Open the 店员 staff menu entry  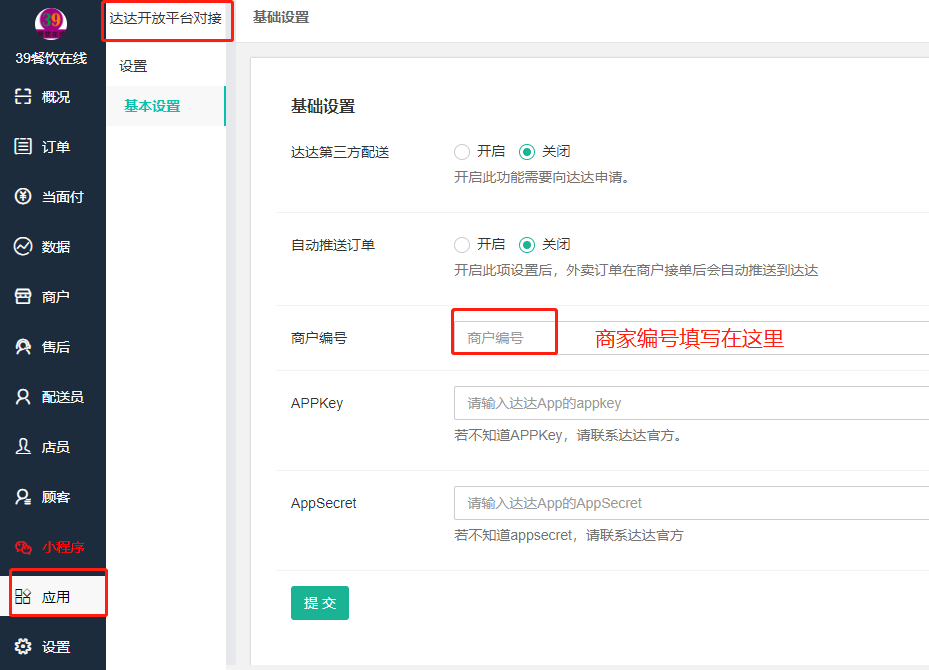53,447
